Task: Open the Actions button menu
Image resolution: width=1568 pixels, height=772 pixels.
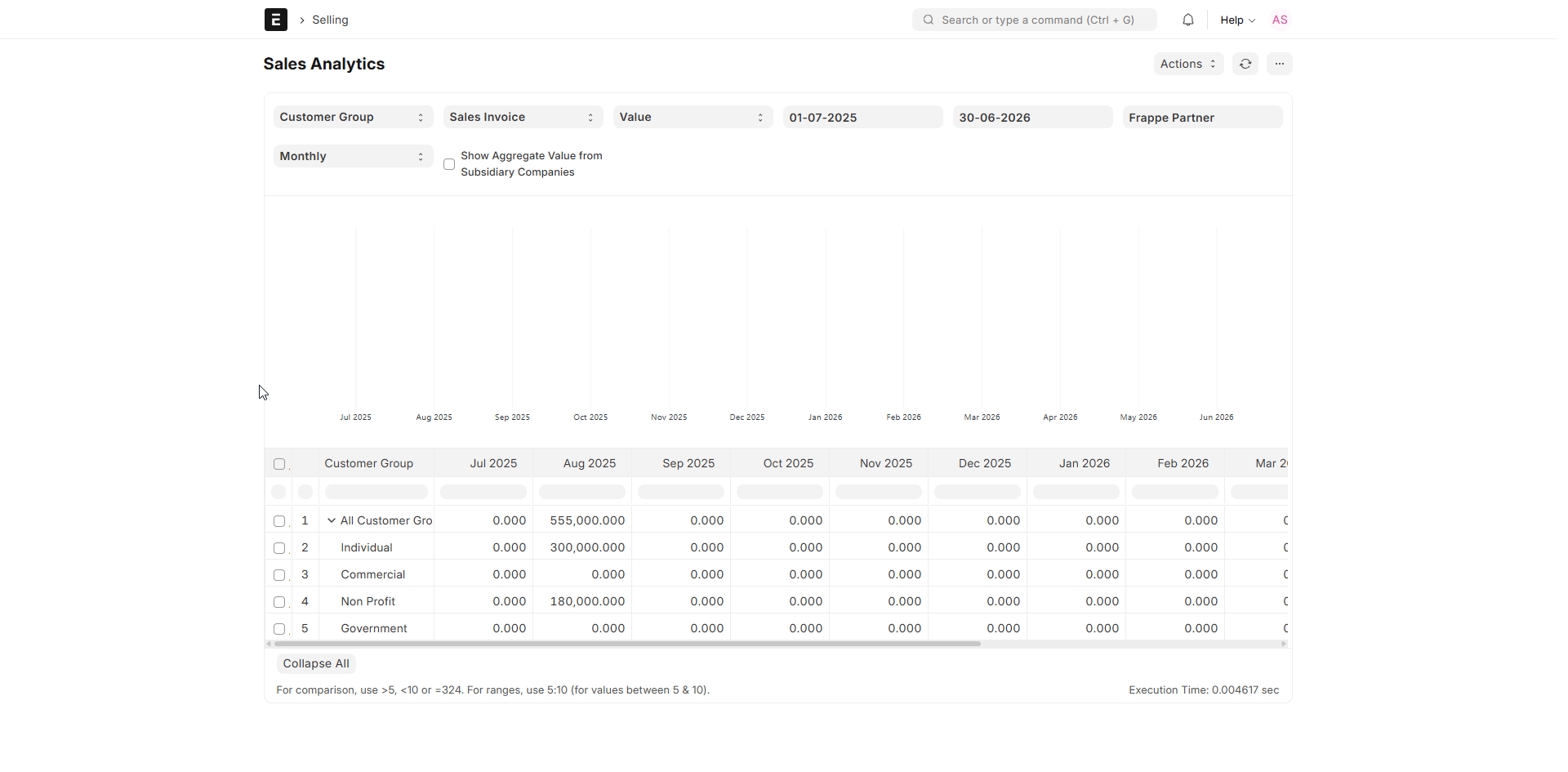Action: coord(1187,64)
